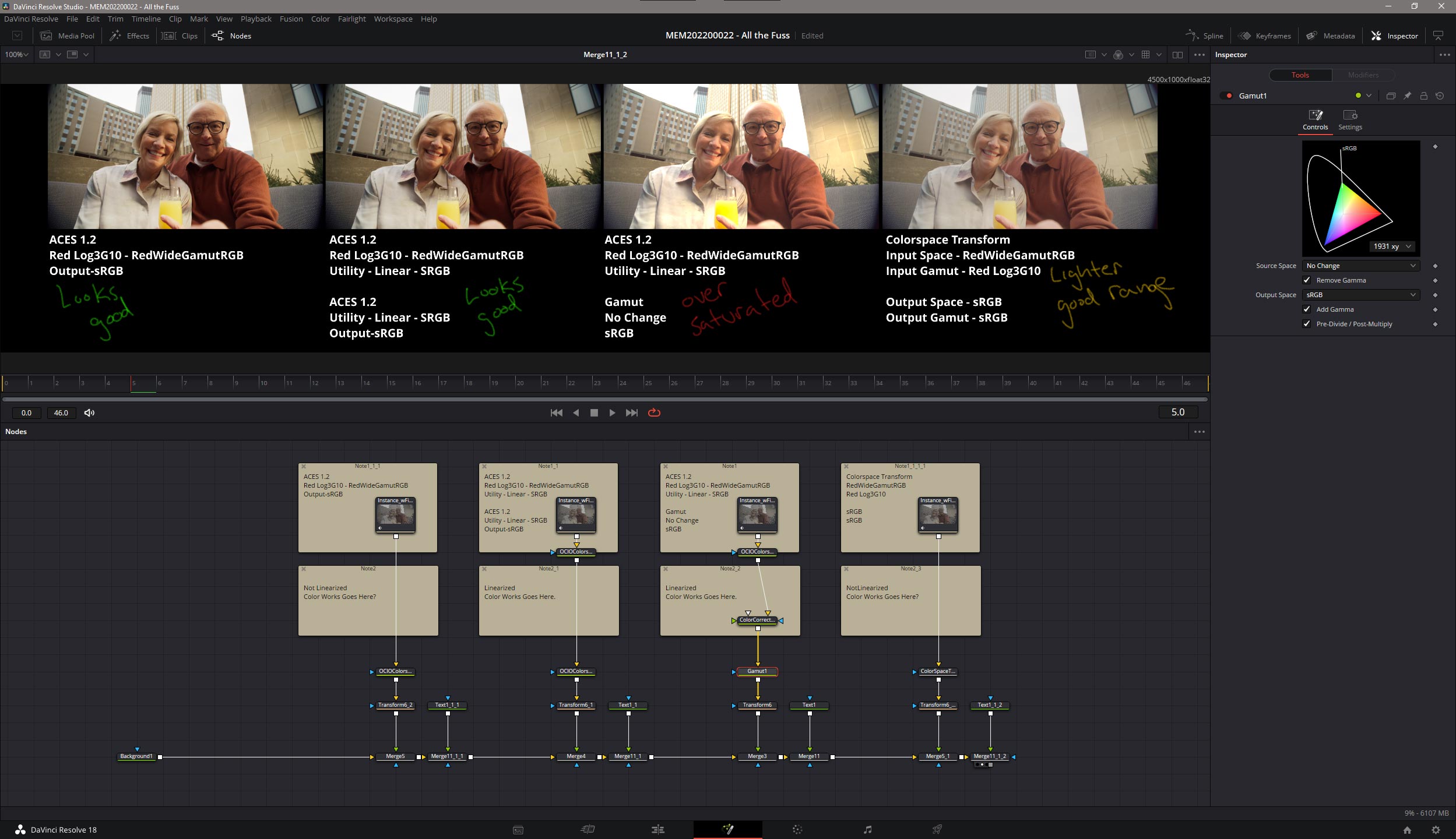Screen dimensions: 1456x839
Task: Expand the A buffer dropdown arrow
Action: (58, 54)
